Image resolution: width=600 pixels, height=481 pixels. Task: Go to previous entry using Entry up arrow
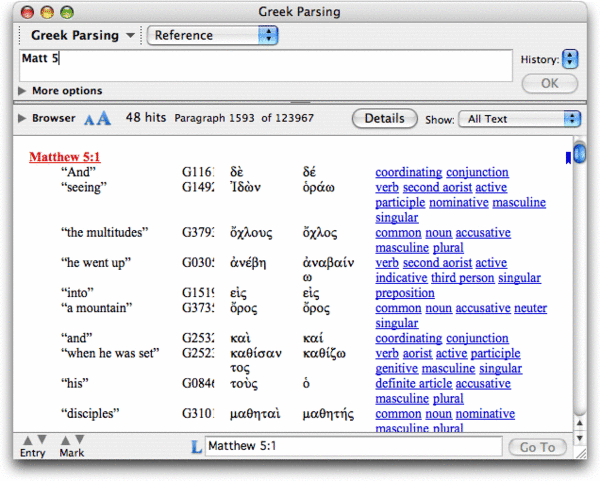[27, 439]
